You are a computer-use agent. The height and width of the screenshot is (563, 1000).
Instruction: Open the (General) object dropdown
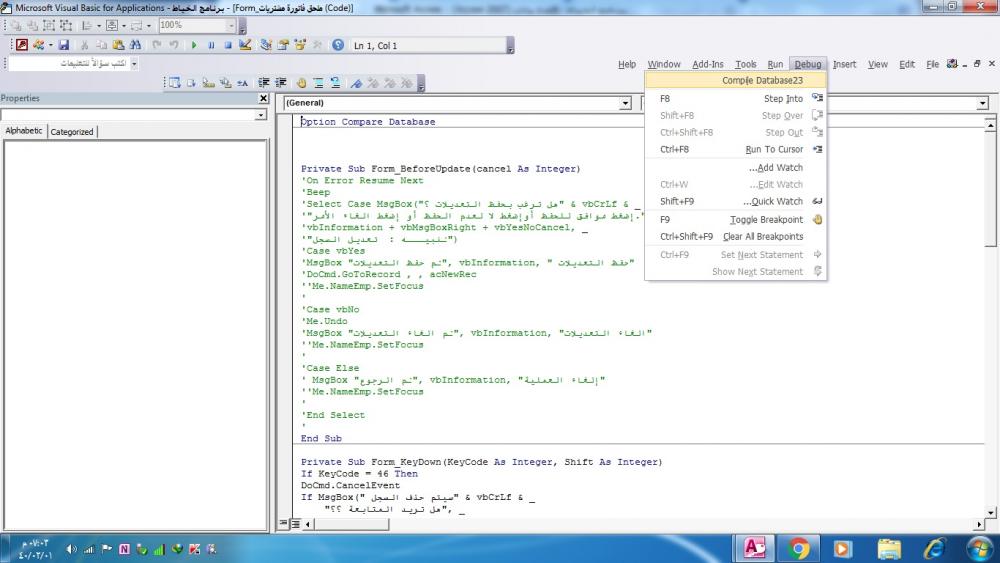625,103
